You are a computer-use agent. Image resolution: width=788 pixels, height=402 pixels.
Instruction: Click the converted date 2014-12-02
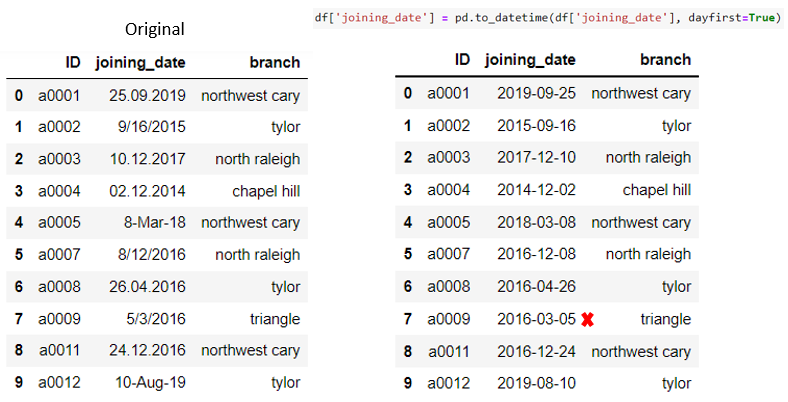[536, 189]
